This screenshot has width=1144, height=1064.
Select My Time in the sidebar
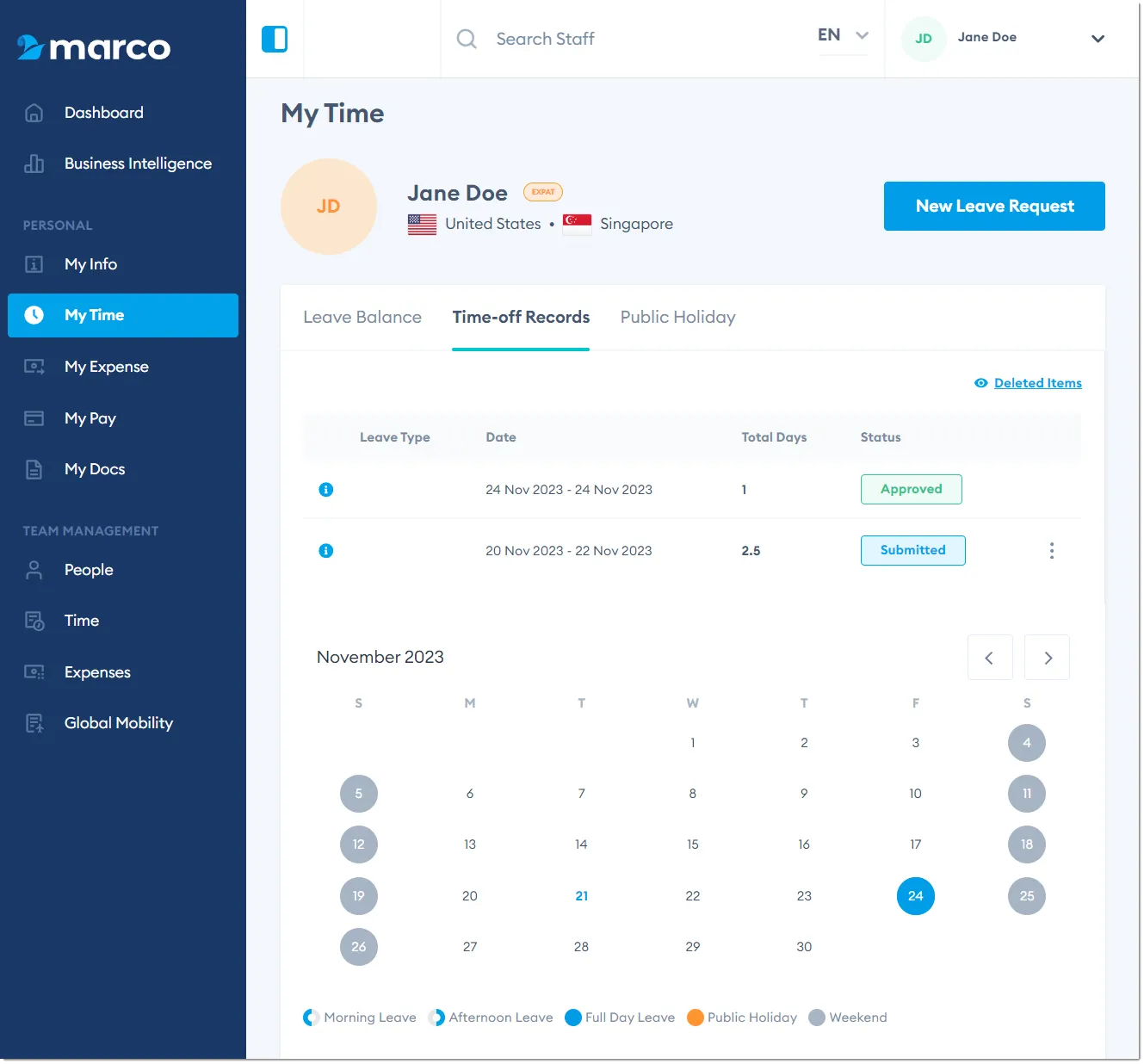[x=123, y=316]
